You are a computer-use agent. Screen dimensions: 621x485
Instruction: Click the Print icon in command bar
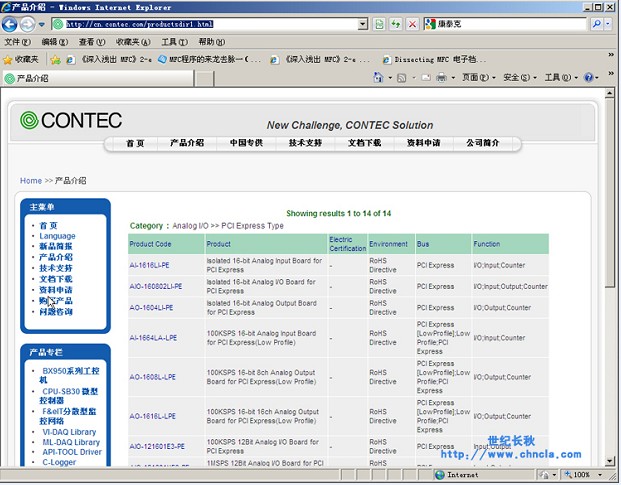tap(441, 78)
